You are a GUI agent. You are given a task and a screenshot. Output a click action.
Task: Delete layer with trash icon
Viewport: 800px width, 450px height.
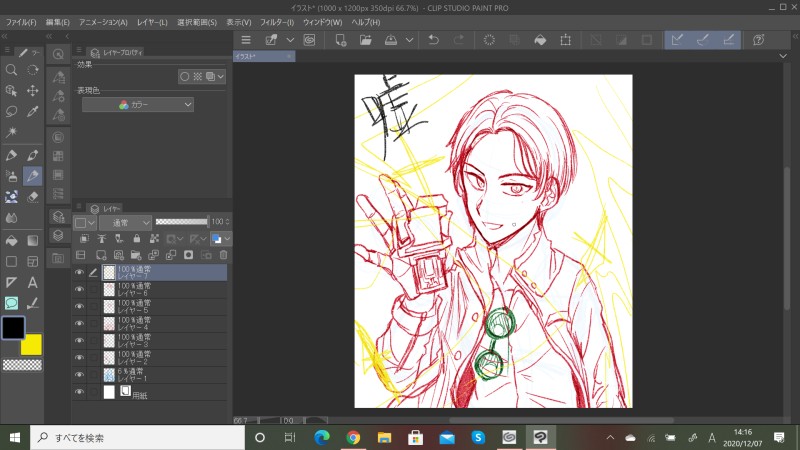tap(223, 255)
